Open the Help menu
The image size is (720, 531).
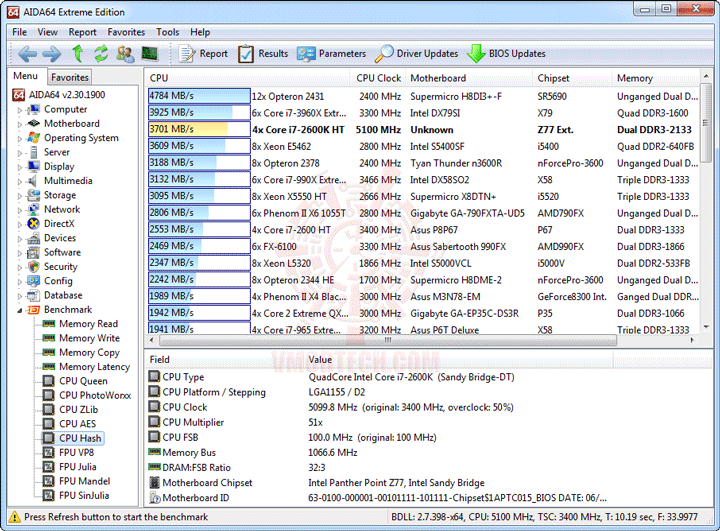[x=200, y=32]
